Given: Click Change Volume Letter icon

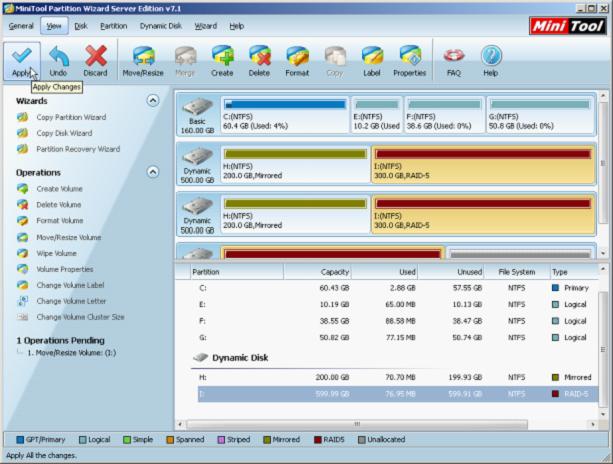Looking at the screenshot, I should click(x=23, y=301).
